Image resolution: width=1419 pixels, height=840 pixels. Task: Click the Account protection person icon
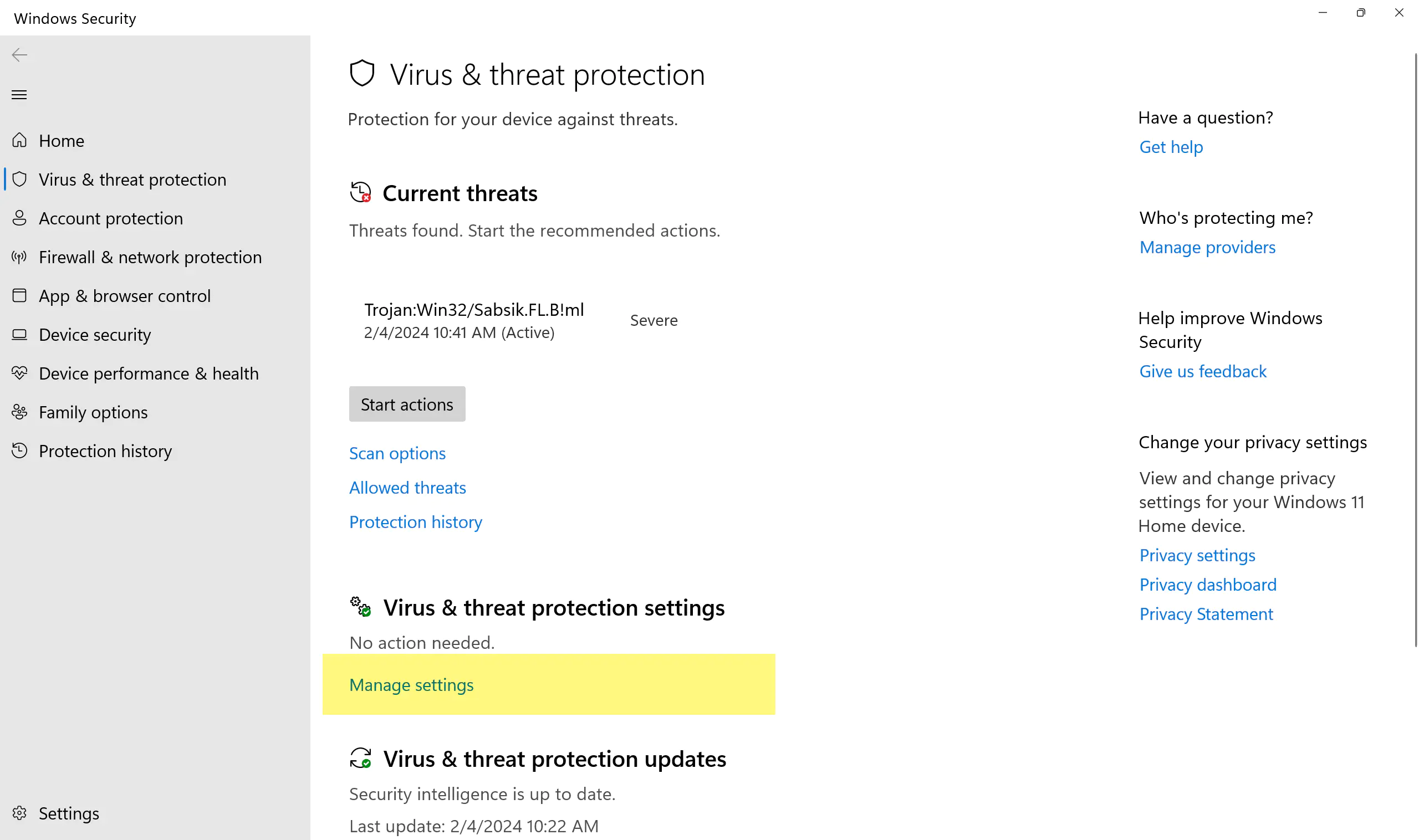(19, 218)
